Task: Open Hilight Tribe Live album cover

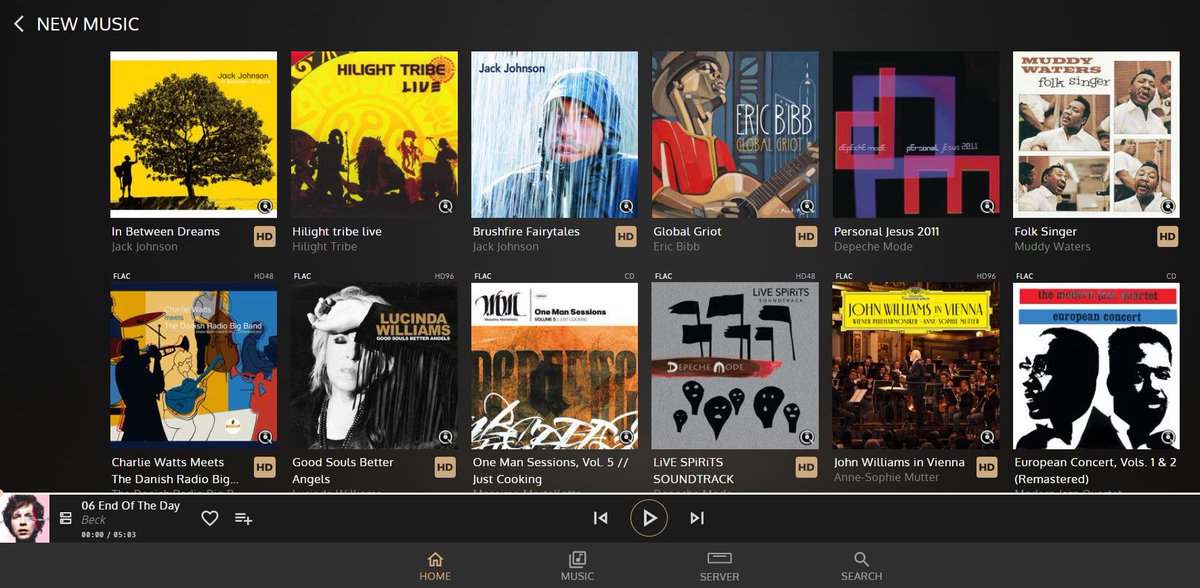Action: tap(374, 135)
